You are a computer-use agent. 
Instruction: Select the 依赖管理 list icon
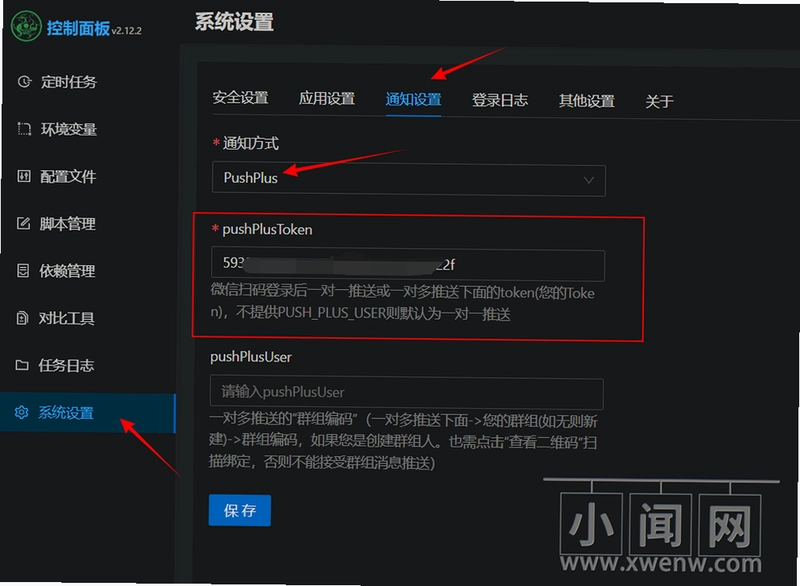pos(23,270)
